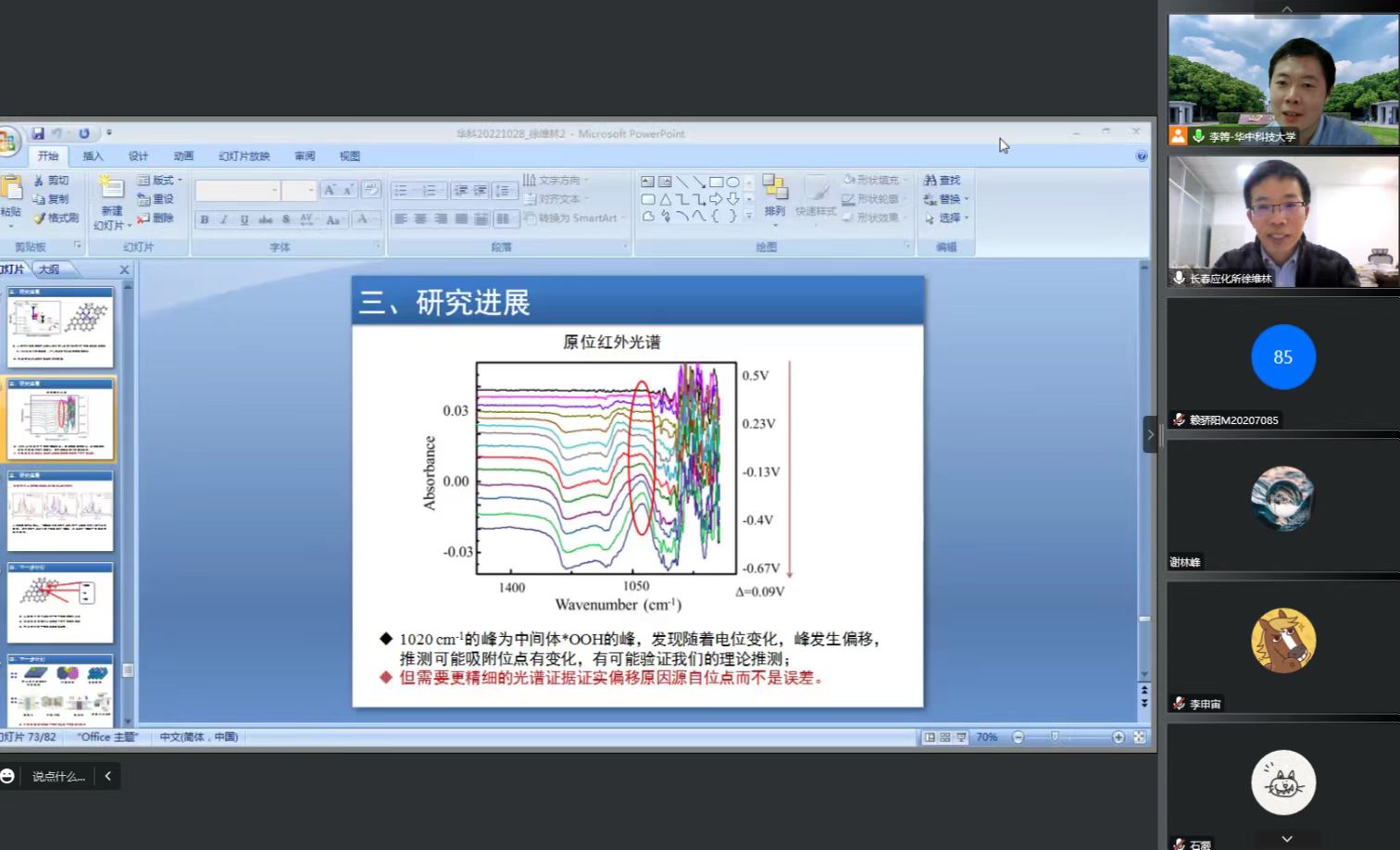Click the emoji smiley icon in chat bar
The image size is (1400, 850).
pos(8,776)
